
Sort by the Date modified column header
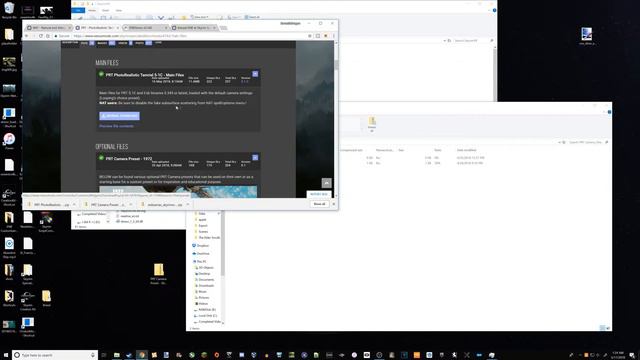[x=467, y=150]
